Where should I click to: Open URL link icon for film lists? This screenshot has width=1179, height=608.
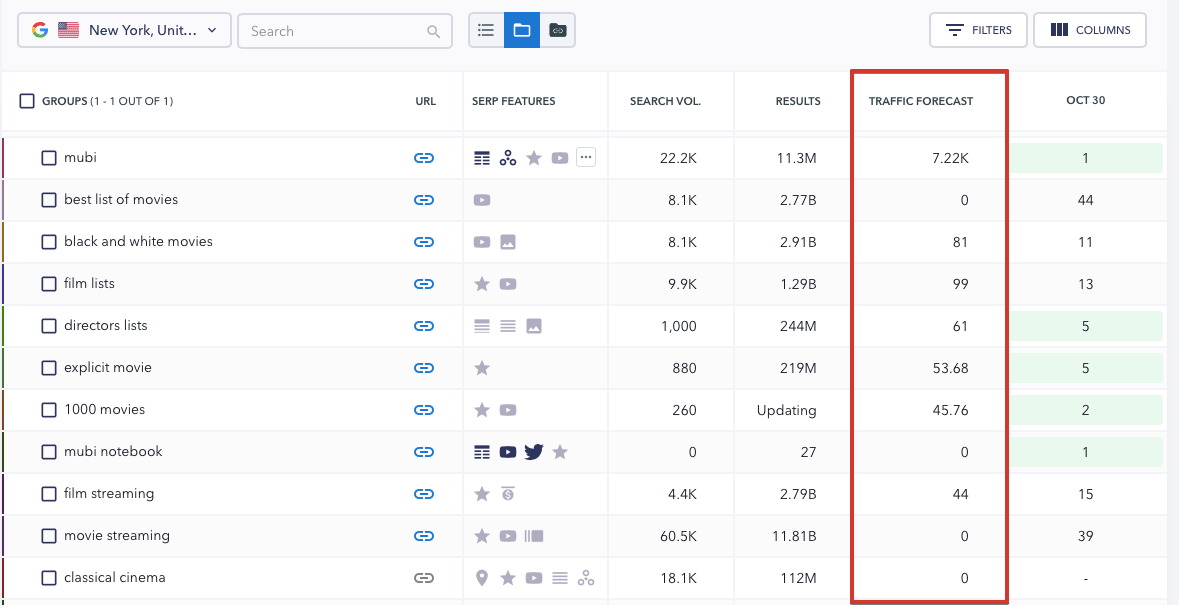[424, 284]
